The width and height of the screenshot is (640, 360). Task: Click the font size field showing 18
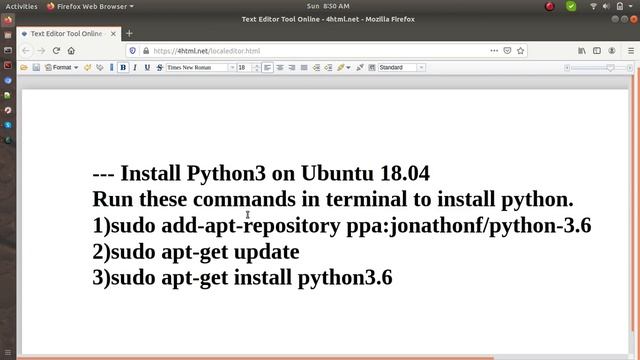click(x=244, y=67)
